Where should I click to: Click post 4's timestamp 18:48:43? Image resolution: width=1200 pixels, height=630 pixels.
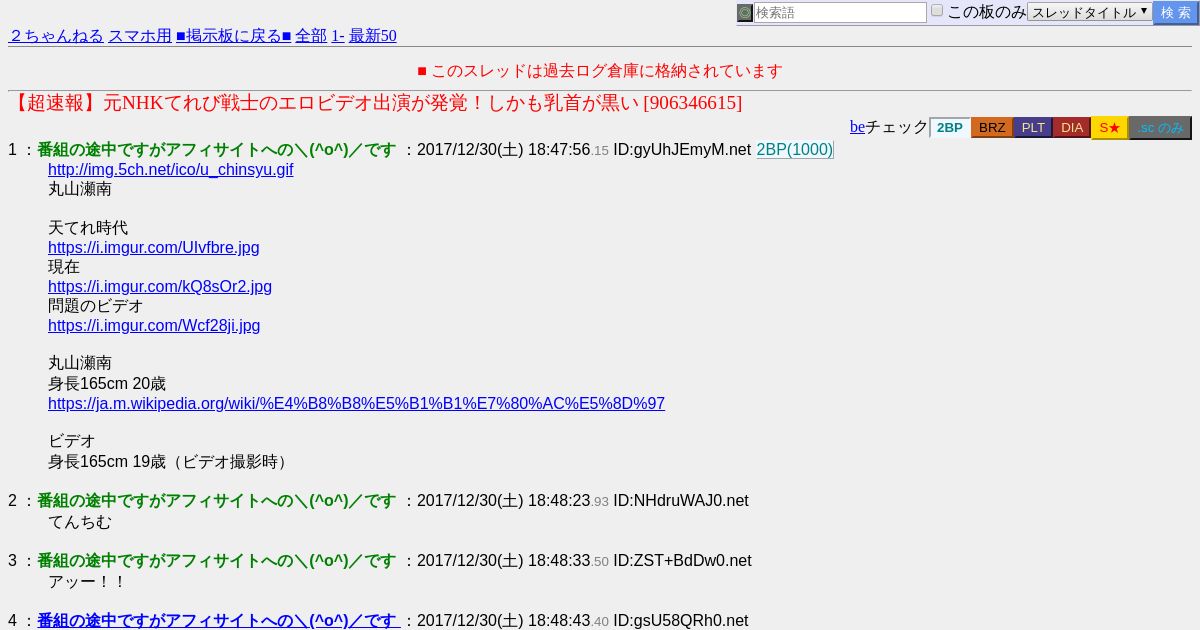click(x=559, y=621)
